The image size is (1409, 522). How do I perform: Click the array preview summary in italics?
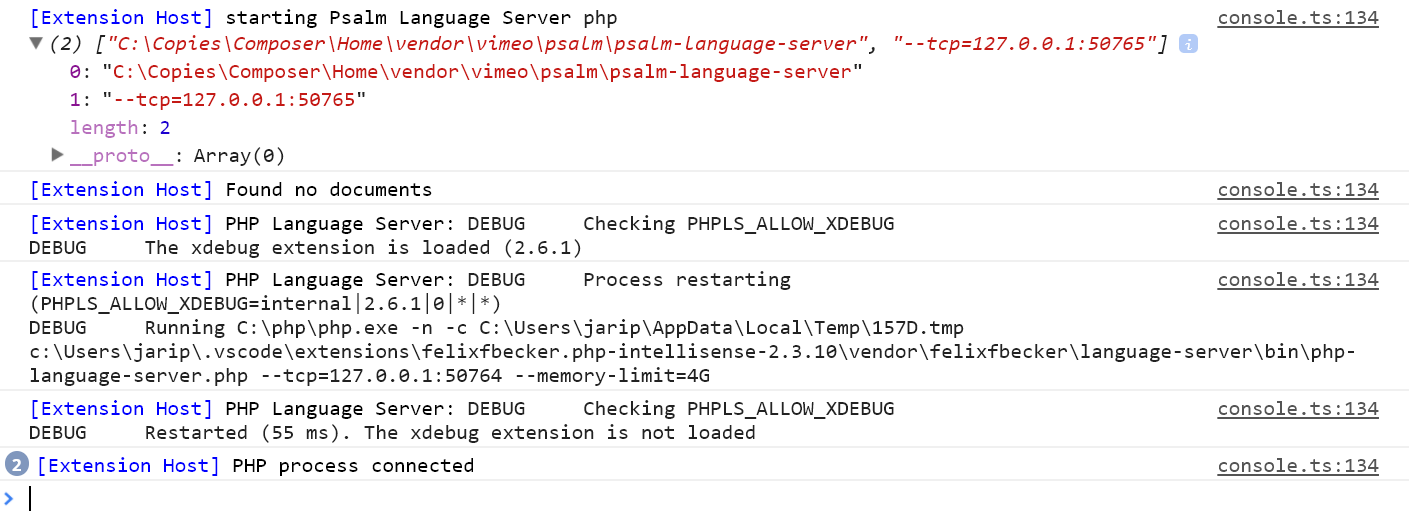click(x=609, y=44)
